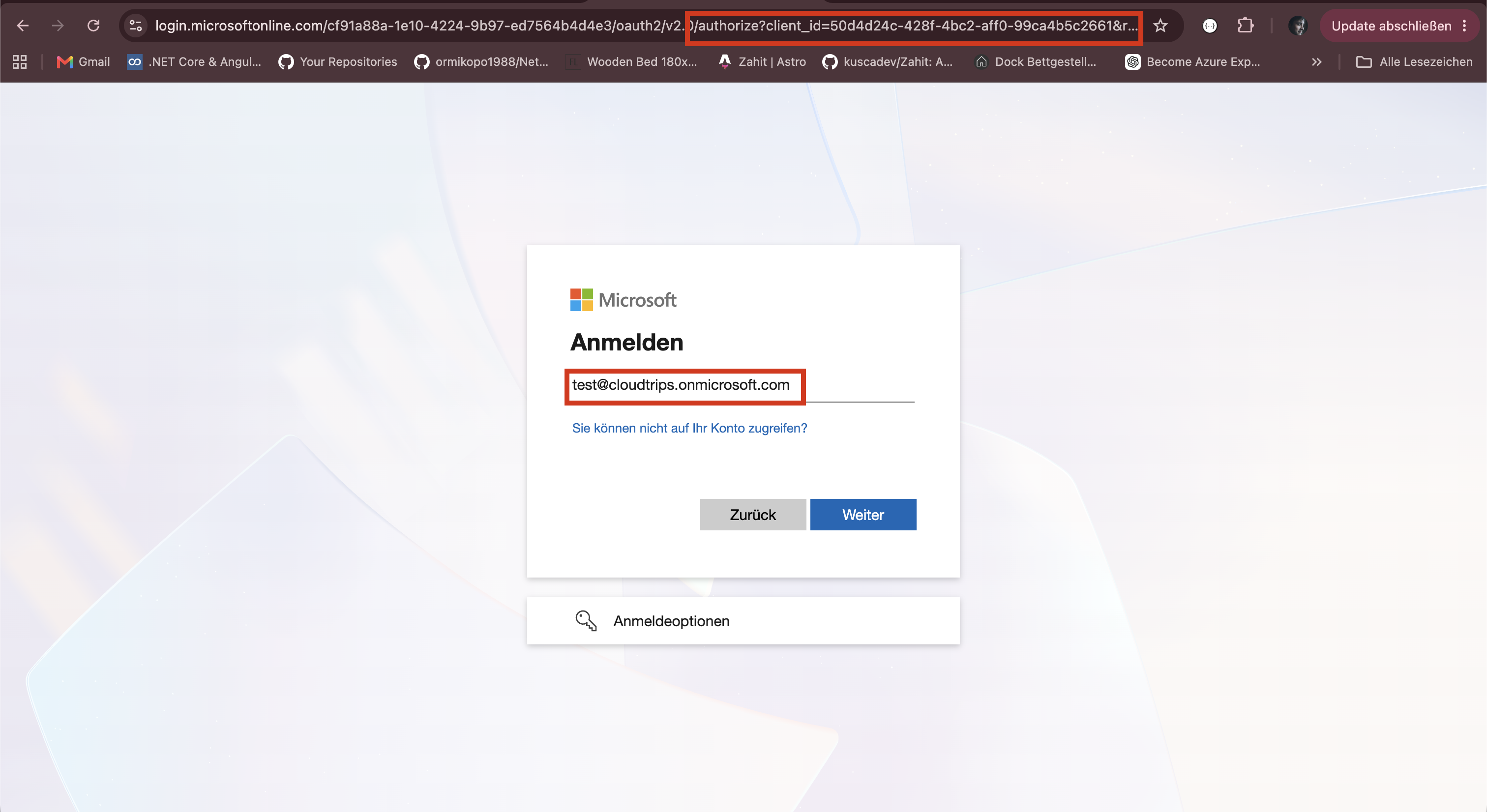1487x812 pixels.
Task: Open the Chrome three-dot menu
Action: (1465, 26)
